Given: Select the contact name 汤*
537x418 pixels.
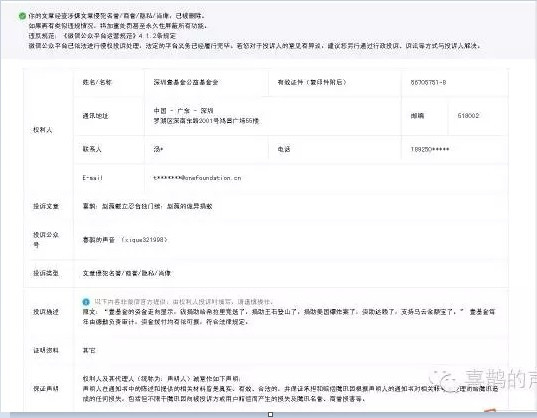Looking at the screenshot, I should (158, 149).
